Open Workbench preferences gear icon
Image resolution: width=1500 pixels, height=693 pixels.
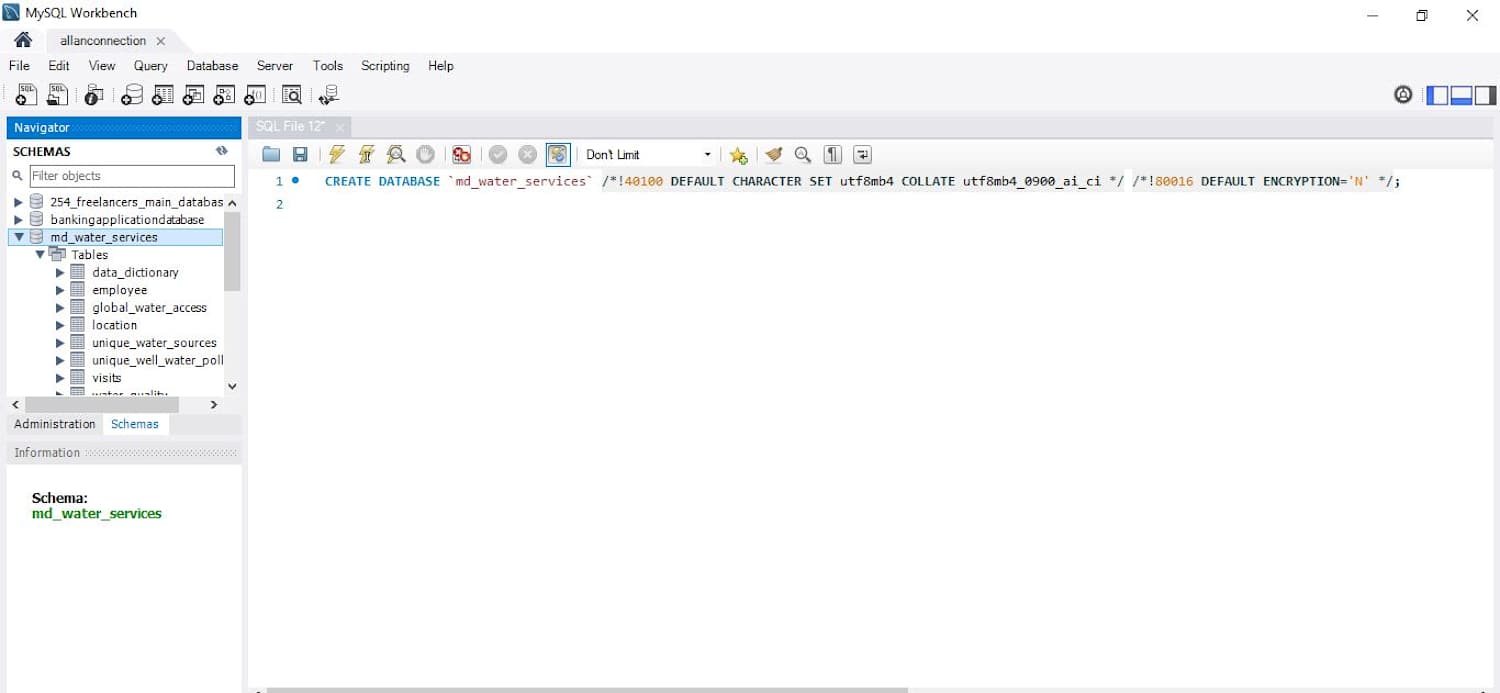point(1403,95)
